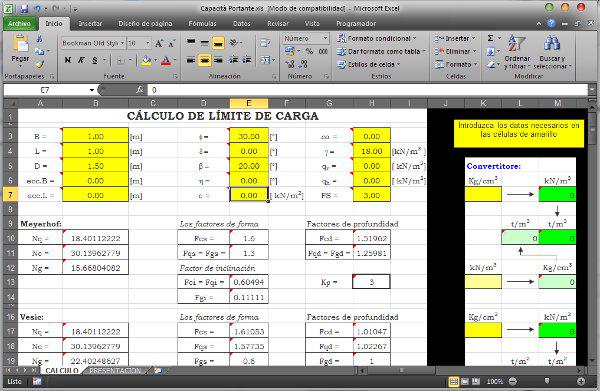Click the merge and center icon
This screenshot has width=600, height=391.
tap(265, 60)
